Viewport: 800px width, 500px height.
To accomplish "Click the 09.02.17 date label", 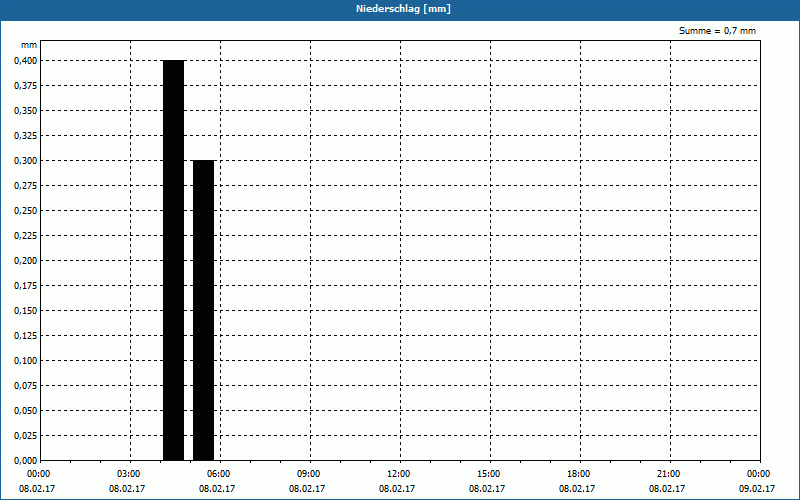I will pos(757,489).
